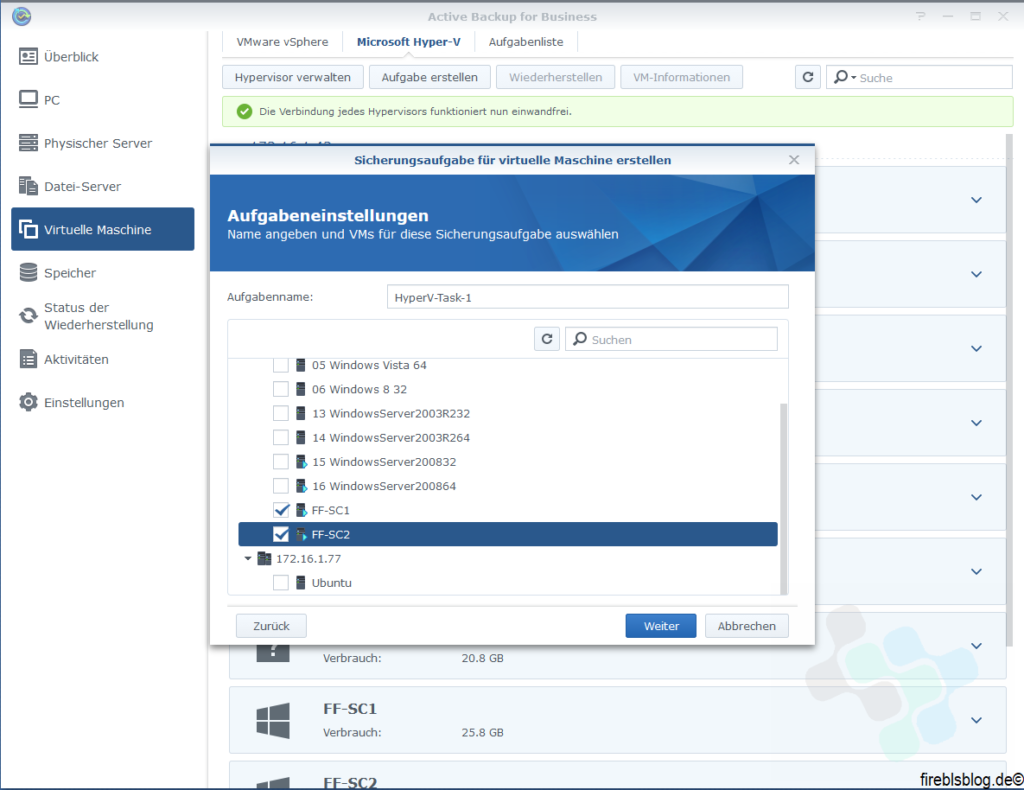Image resolution: width=1024 pixels, height=790 pixels.
Task: Close the Sicherungsaufgabe dialog with X
Action: pyautogui.click(x=794, y=160)
